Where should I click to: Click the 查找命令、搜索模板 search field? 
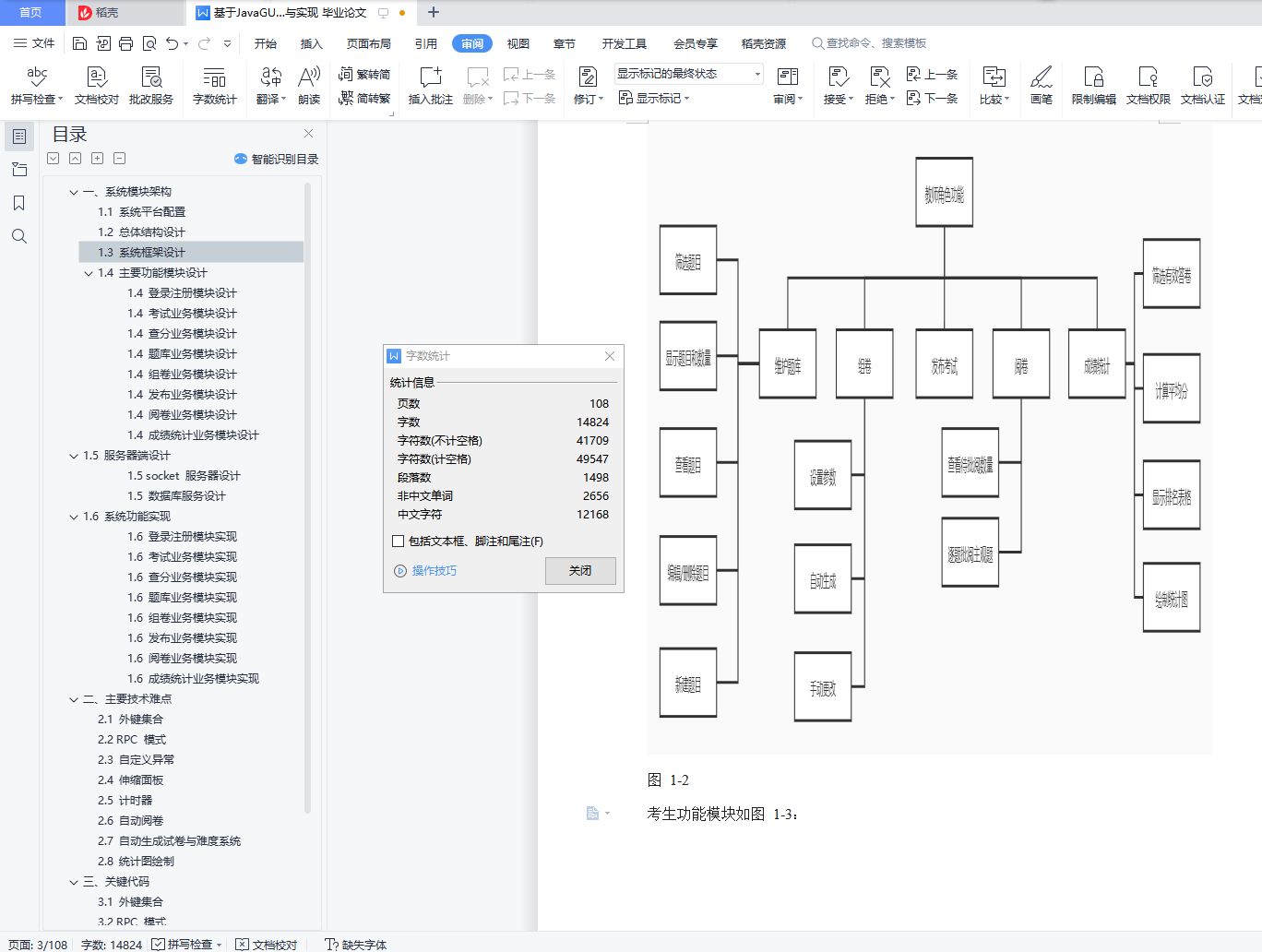(869, 43)
